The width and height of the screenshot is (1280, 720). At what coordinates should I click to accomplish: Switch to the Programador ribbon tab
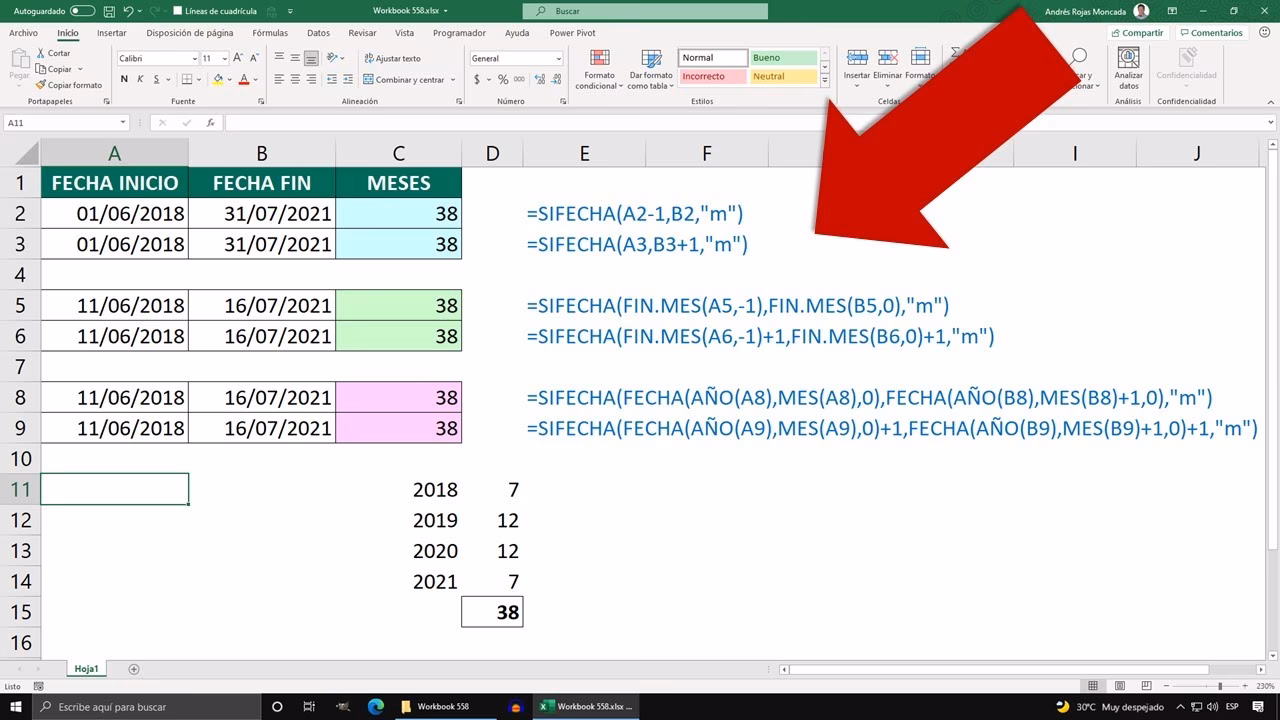pos(459,33)
